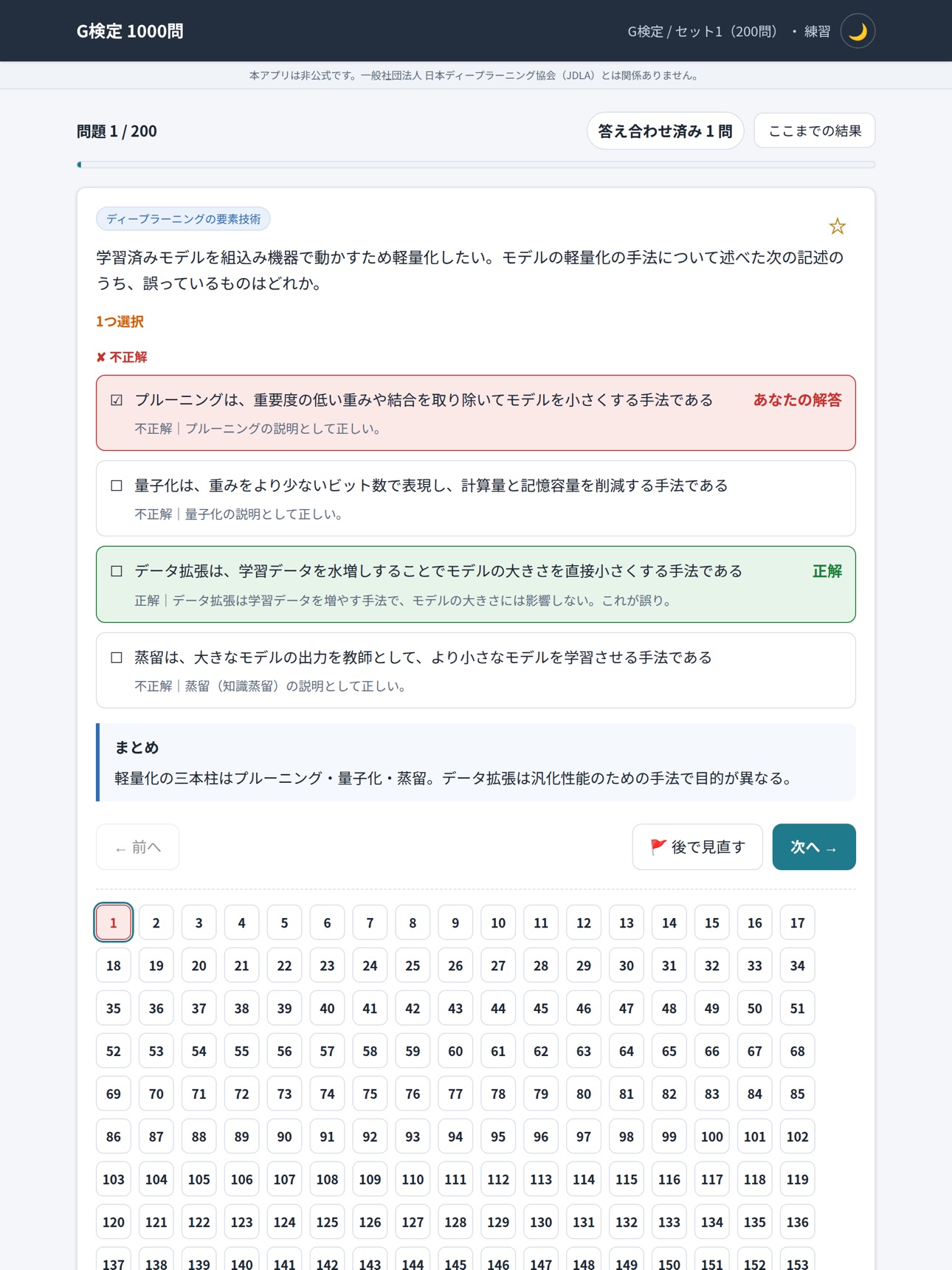
Task: Open the 答え合わせ済み 1 問 pill
Action: tap(665, 131)
